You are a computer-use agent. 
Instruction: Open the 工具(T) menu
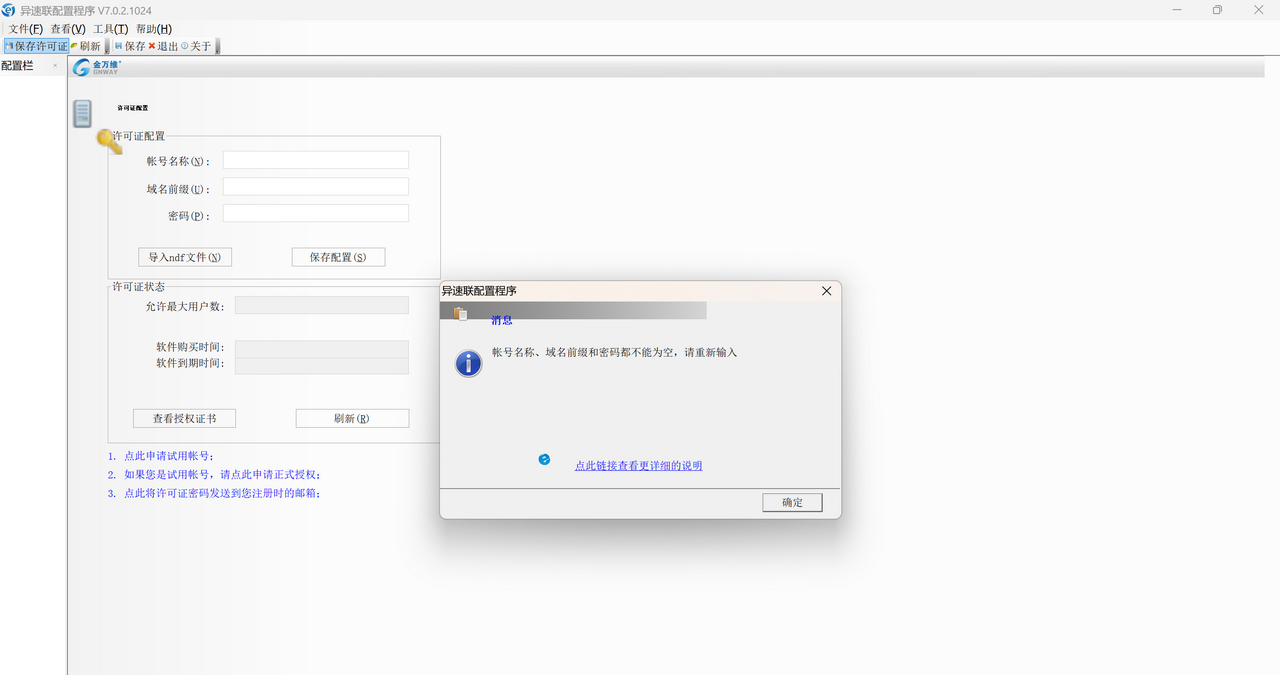point(110,28)
